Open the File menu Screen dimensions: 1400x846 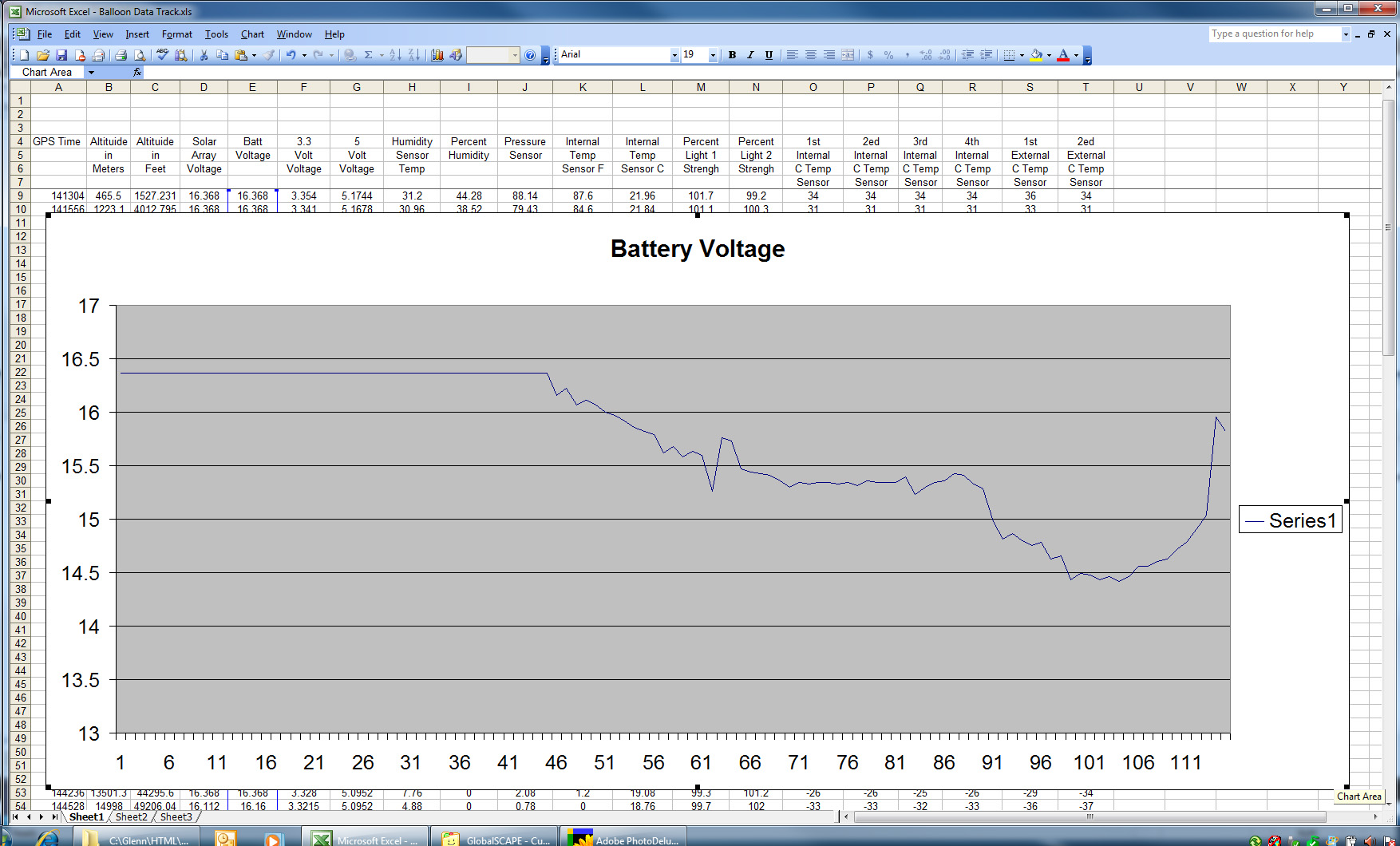click(x=45, y=34)
